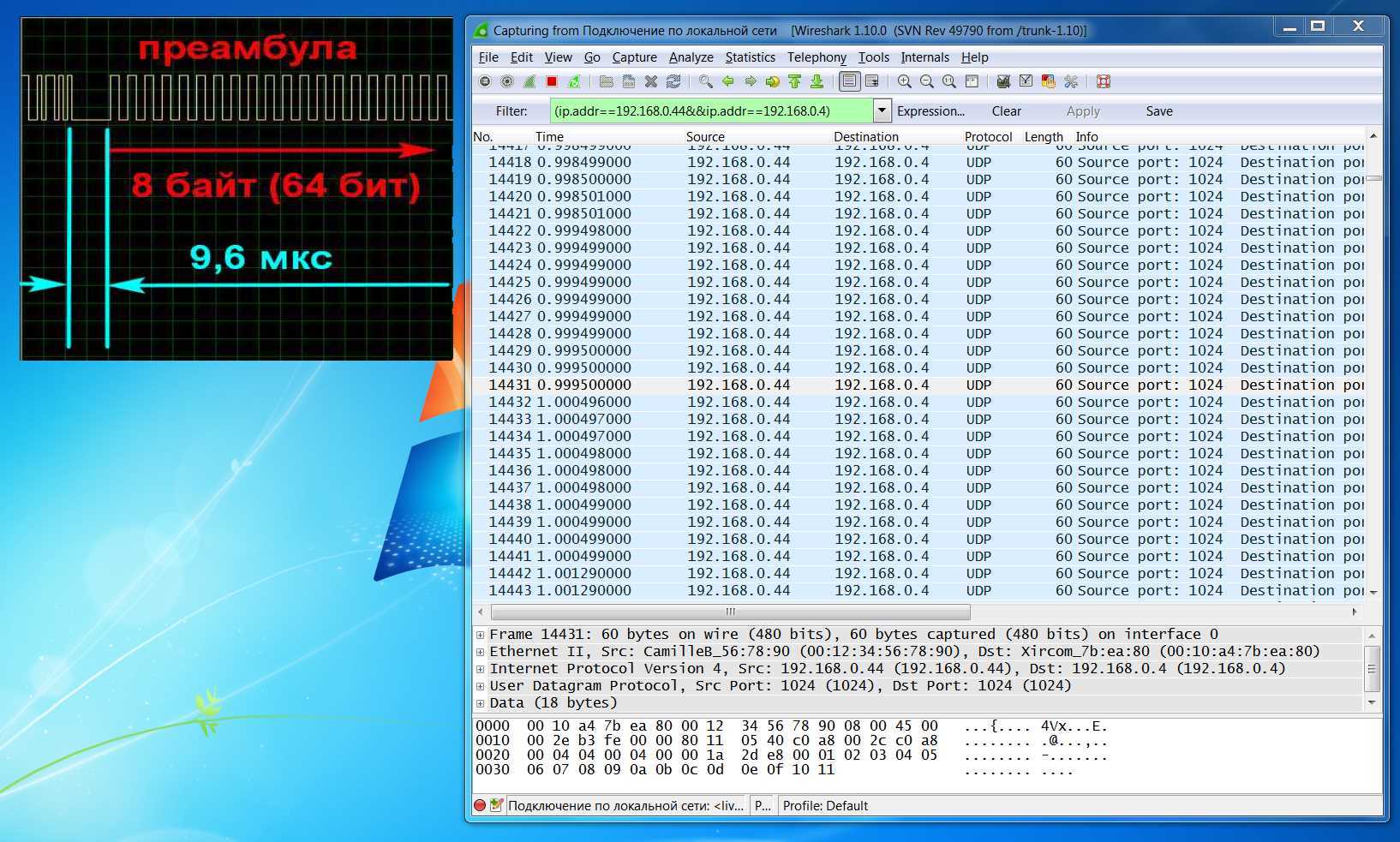Screen dimensions: 1400x842
Task: Click the Expression... filter button
Action: pos(930,111)
